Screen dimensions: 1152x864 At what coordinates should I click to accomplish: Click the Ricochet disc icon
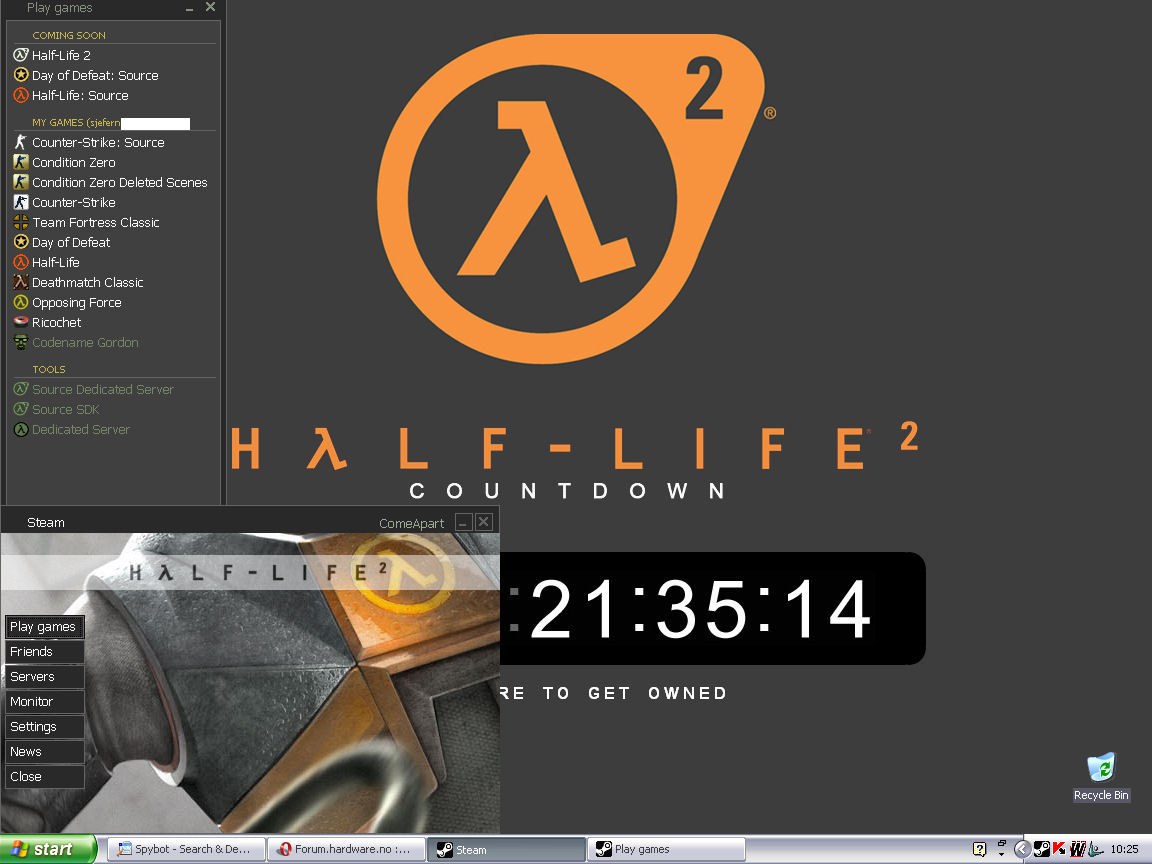click(21, 321)
